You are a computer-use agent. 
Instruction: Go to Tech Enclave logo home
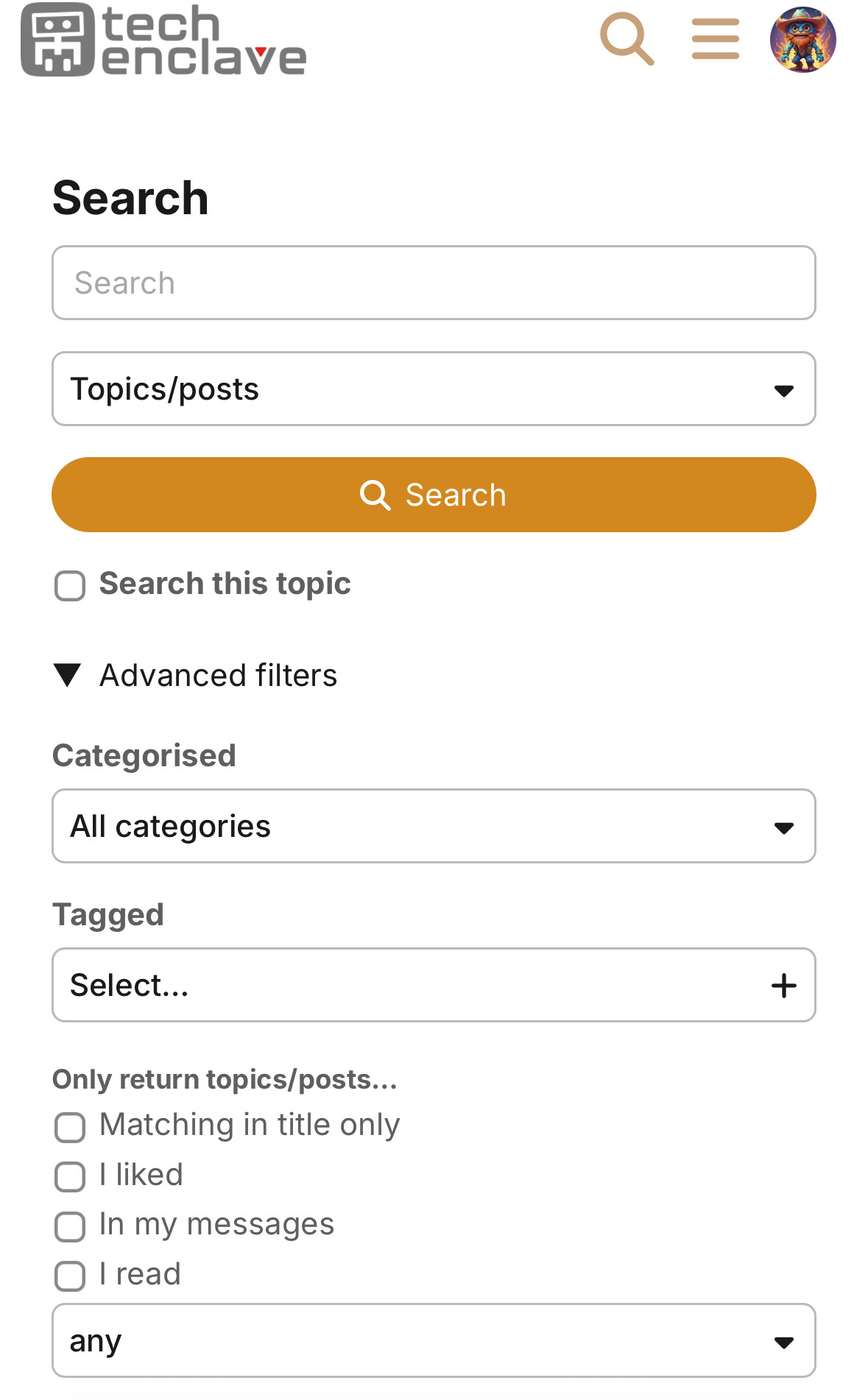pyautogui.click(x=163, y=40)
